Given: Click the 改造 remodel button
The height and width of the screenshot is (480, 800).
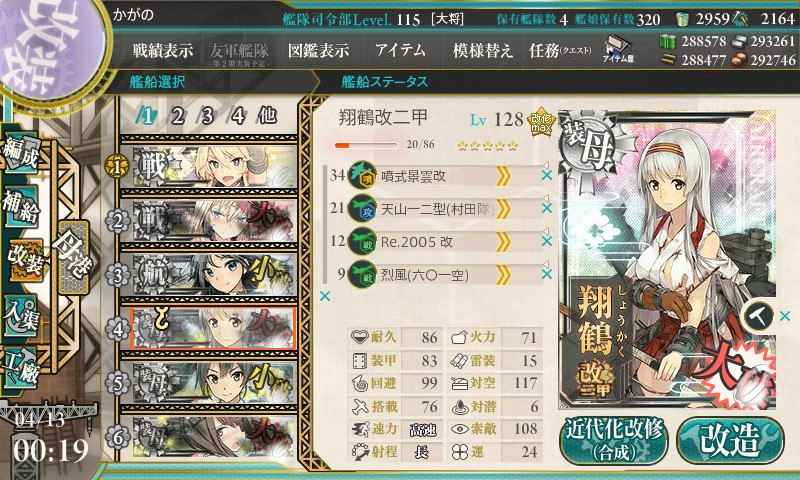Looking at the screenshot, I should [x=730, y=440].
